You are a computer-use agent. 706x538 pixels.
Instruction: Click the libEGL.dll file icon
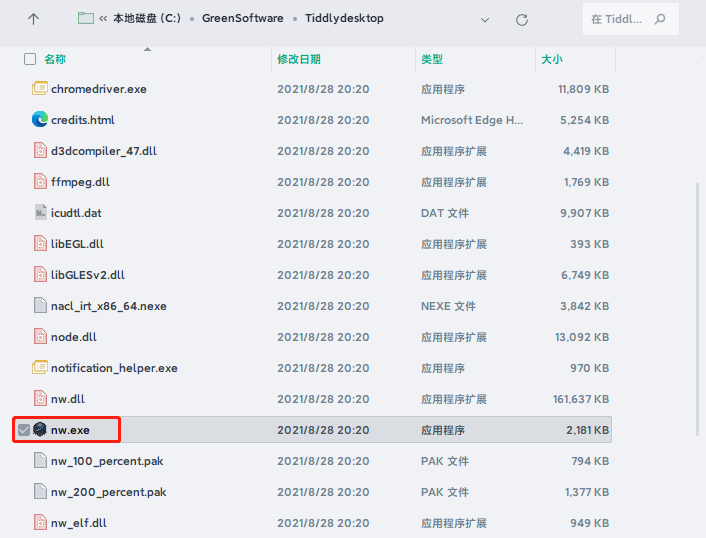pyautogui.click(x=40, y=244)
